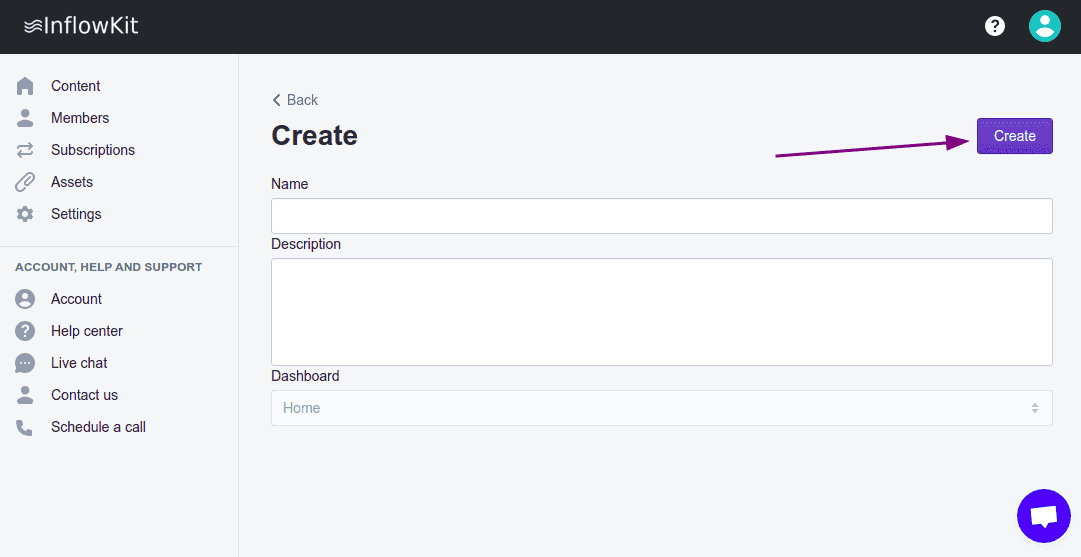This screenshot has width=1081, height=557.
Task: Click the Dashboard dropdown arrows
Action: [x=1034, y=408]
